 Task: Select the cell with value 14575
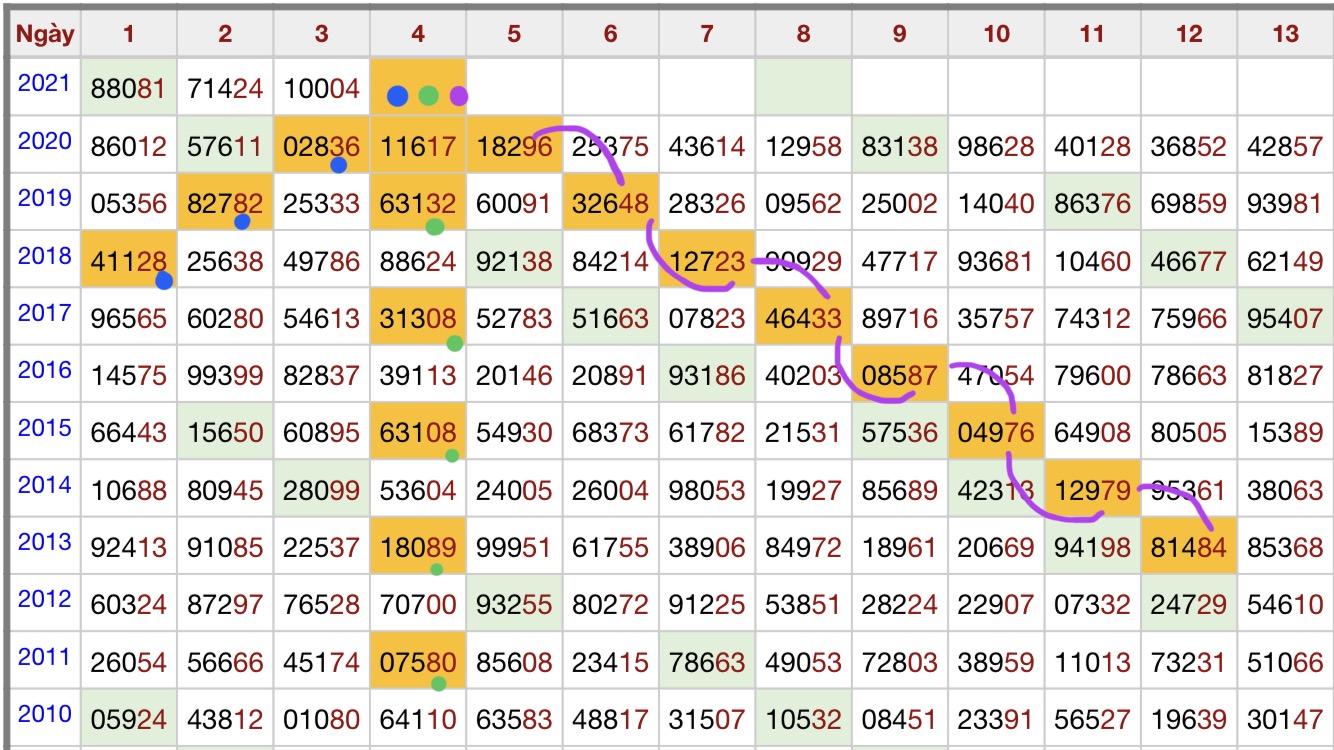click(x=129, y=375)
